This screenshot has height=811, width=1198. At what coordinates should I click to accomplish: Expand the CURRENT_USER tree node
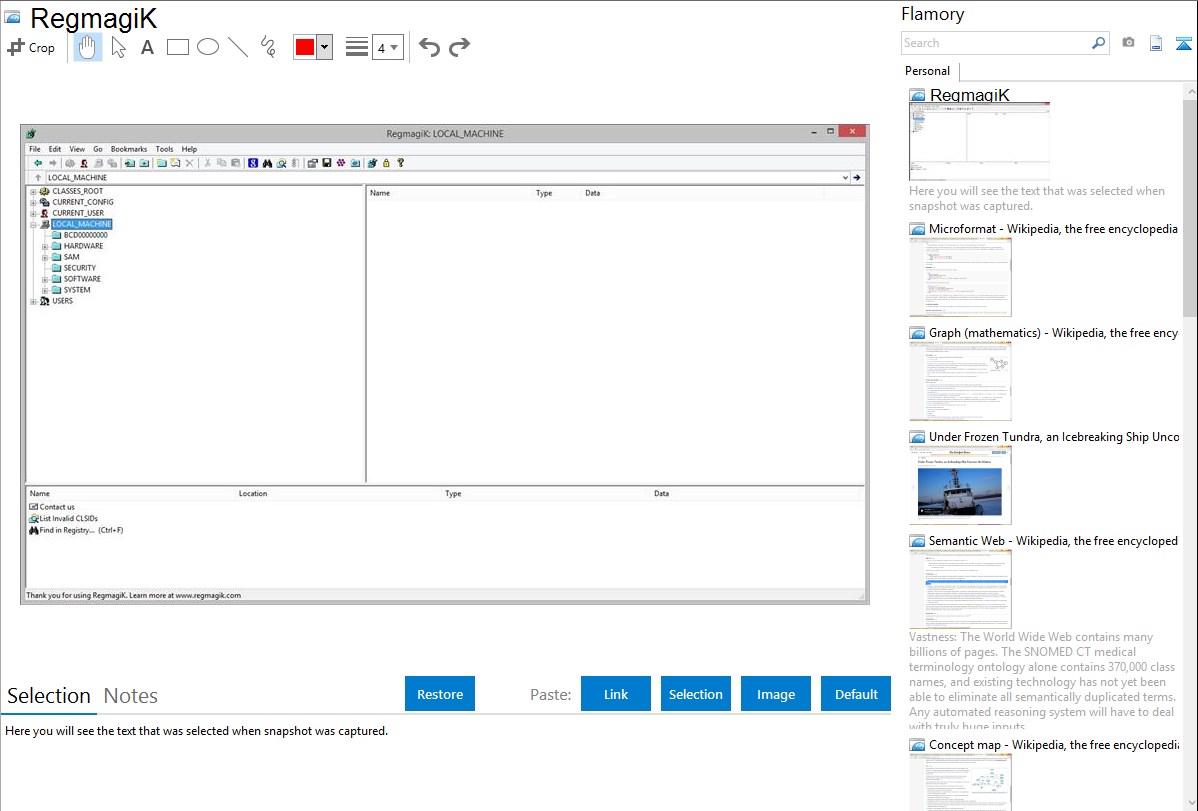pyautogui.click(x=33, y=213)
